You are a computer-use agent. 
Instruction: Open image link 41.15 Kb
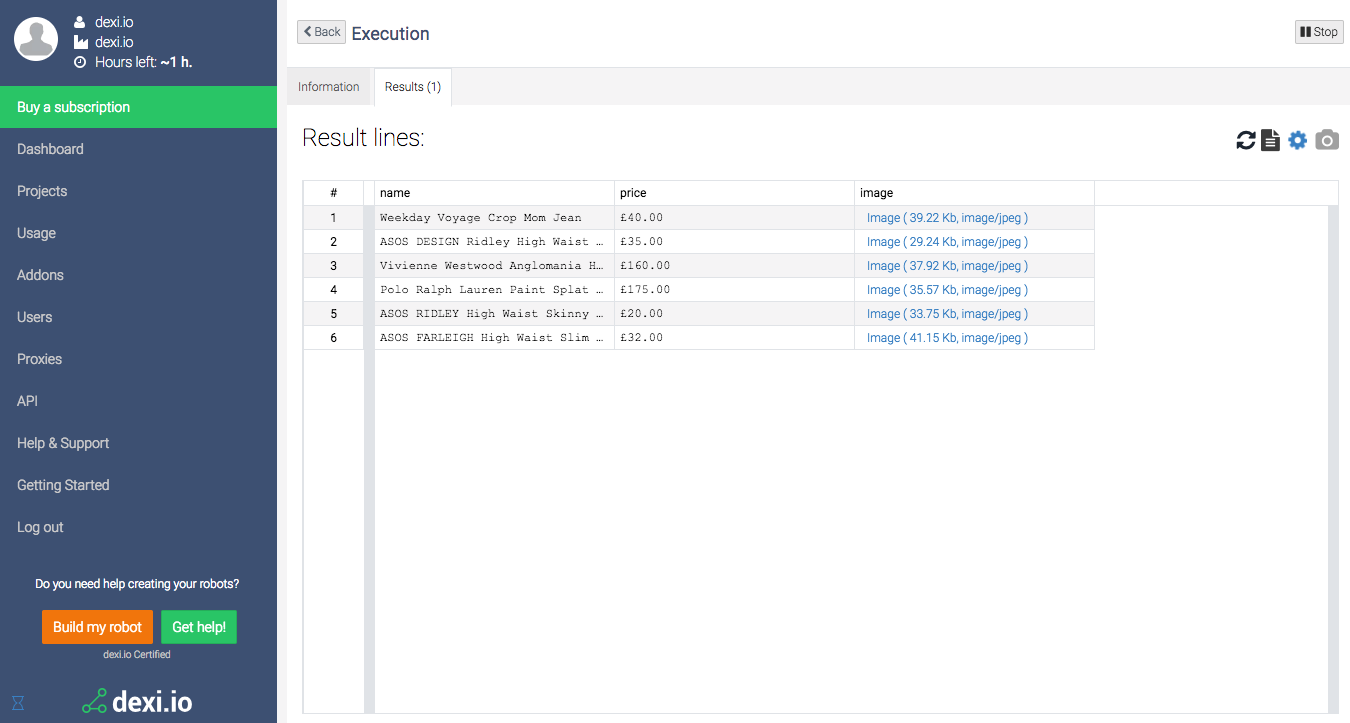pos(947,338)
